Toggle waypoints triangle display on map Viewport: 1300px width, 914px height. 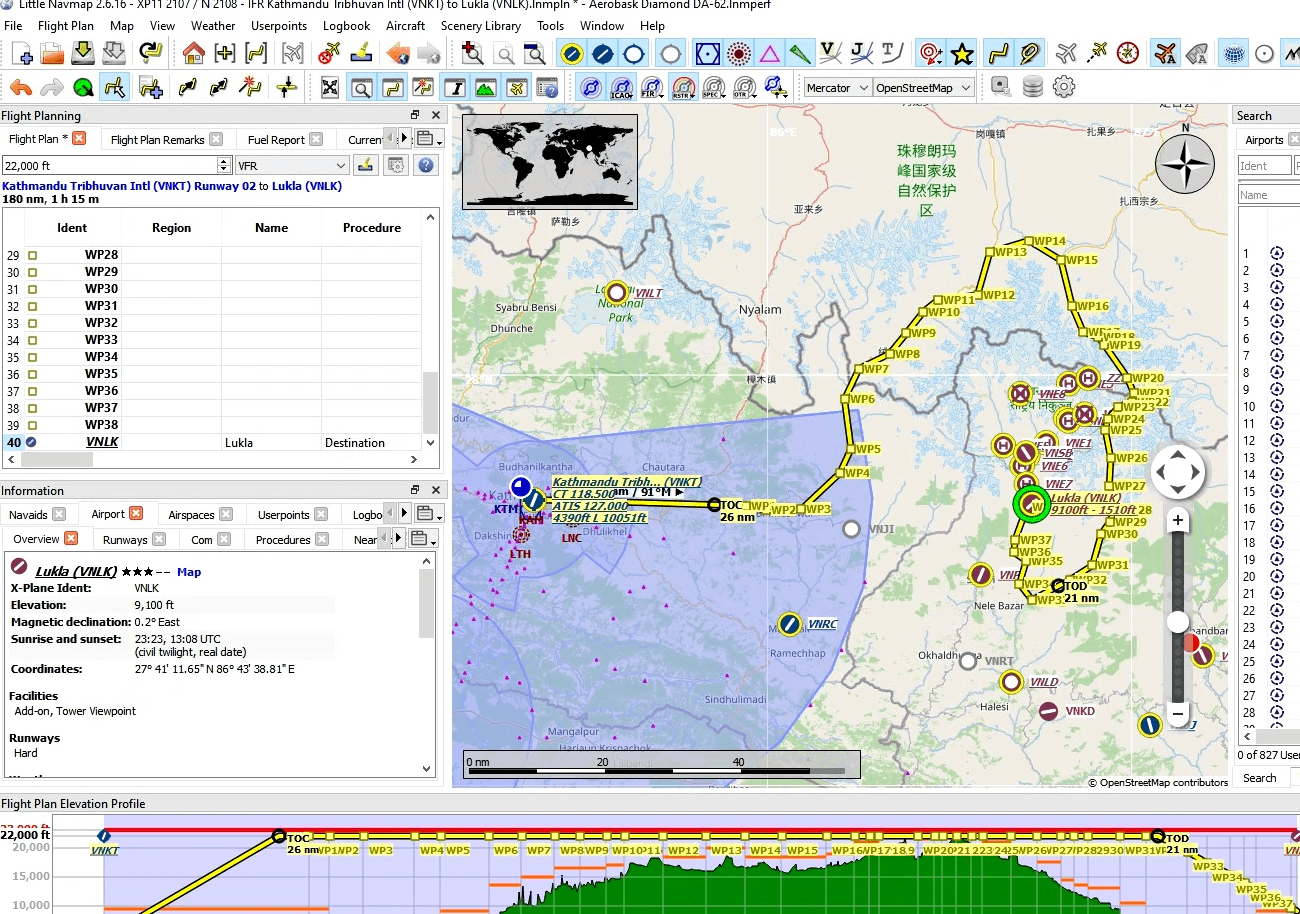(769, 53)
